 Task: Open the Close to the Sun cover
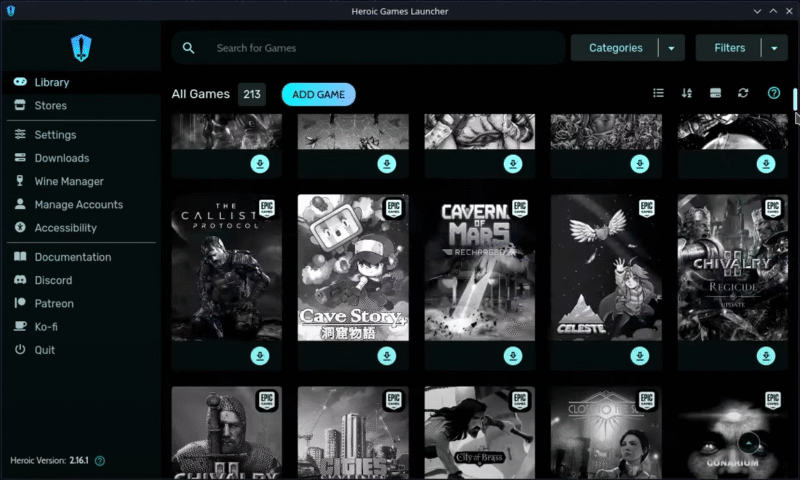pyautogui.click(x=606, y=433)
